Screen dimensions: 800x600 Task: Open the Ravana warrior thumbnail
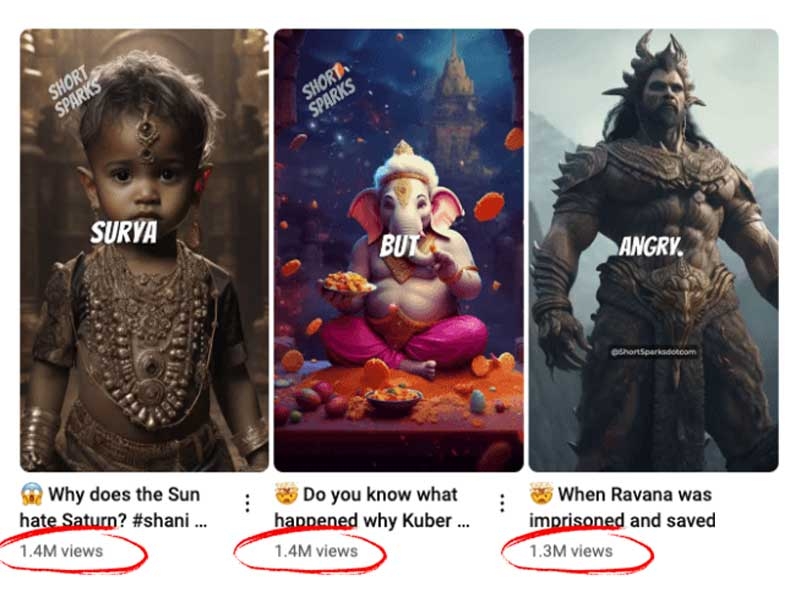tap(654, 250)
